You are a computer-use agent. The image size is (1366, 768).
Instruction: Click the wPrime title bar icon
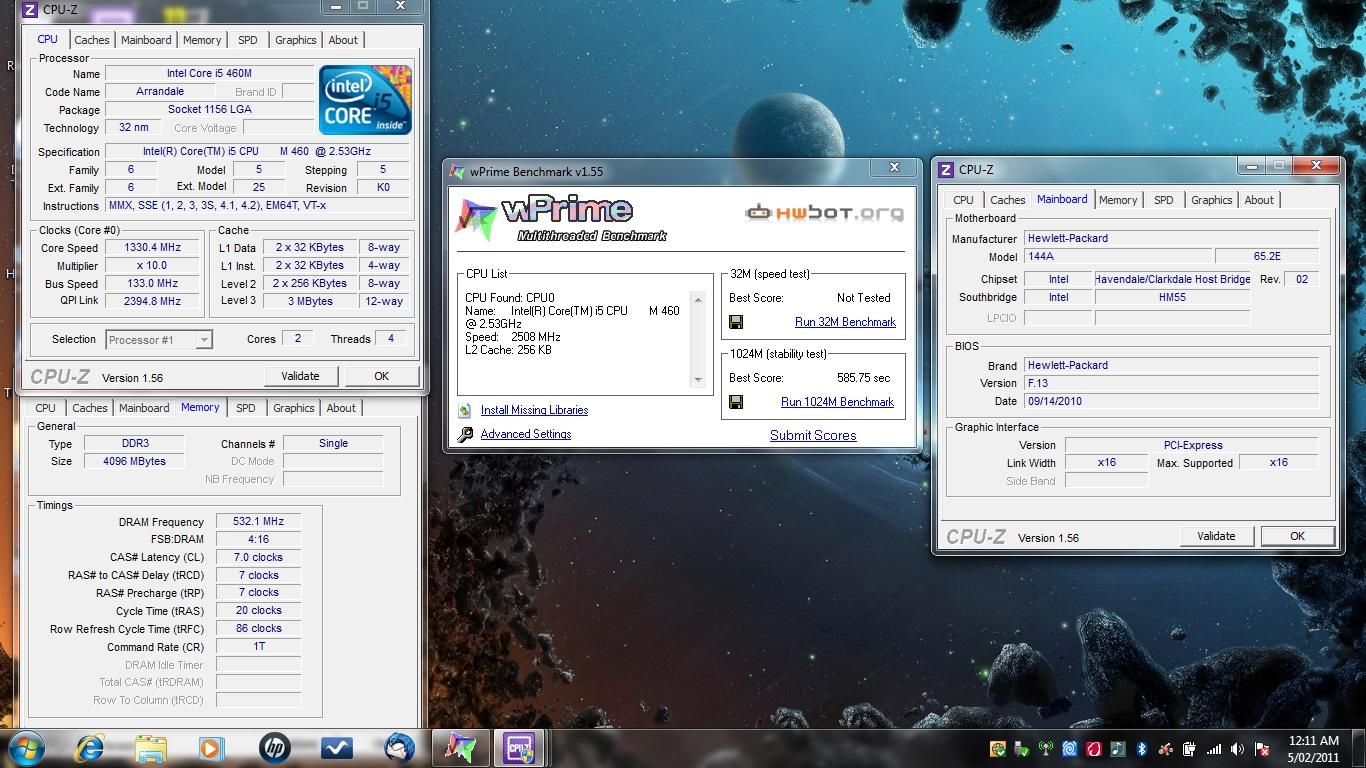click(457, 171)
